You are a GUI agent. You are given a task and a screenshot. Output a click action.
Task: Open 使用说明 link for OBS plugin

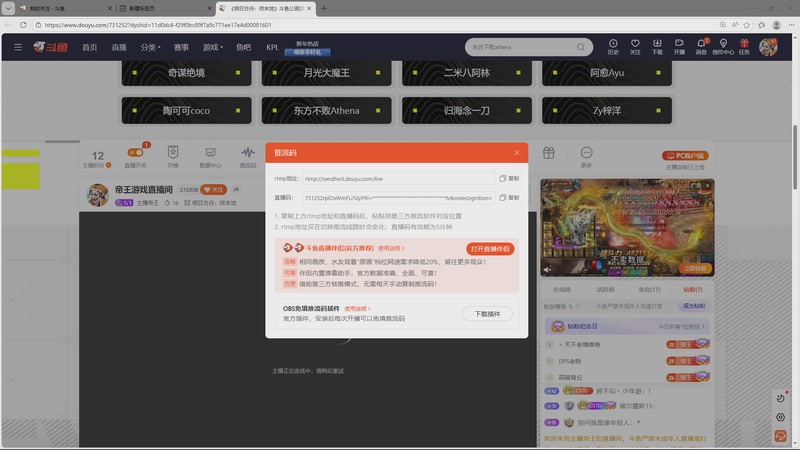point(357,309)
